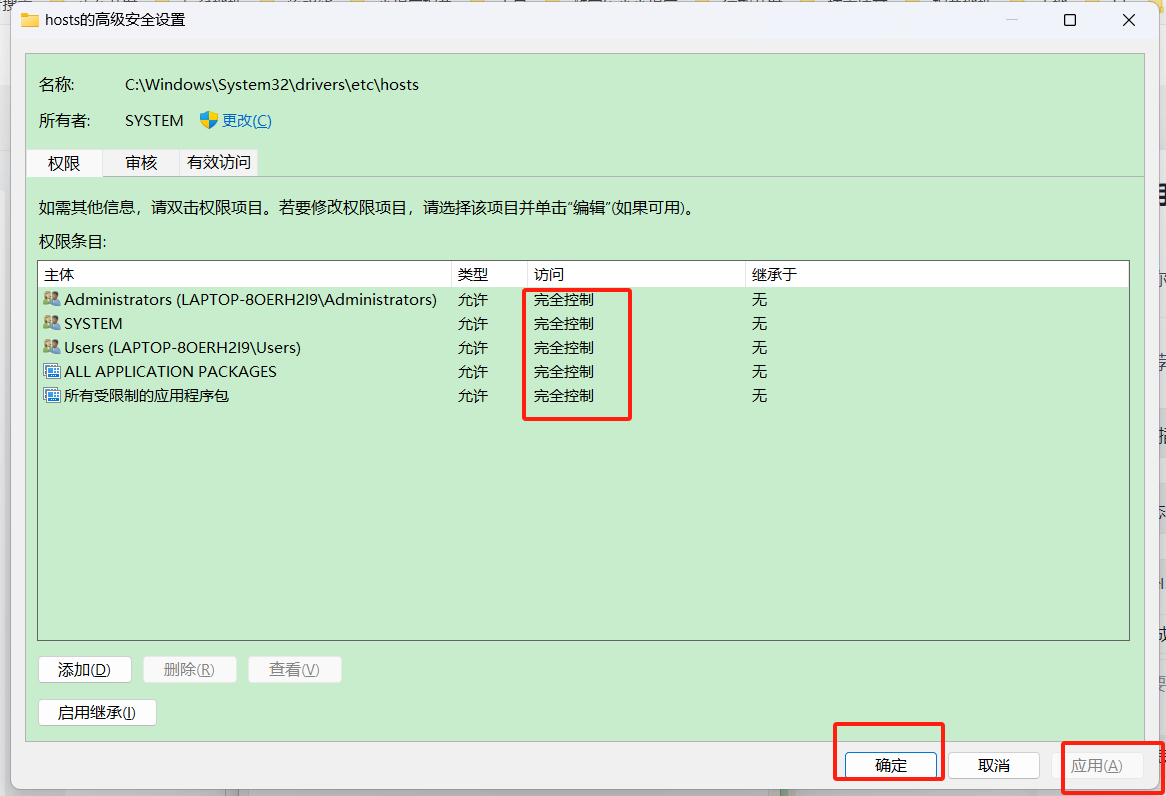
Task: Click the folder icon in the title bar
Action: point(30,20)
